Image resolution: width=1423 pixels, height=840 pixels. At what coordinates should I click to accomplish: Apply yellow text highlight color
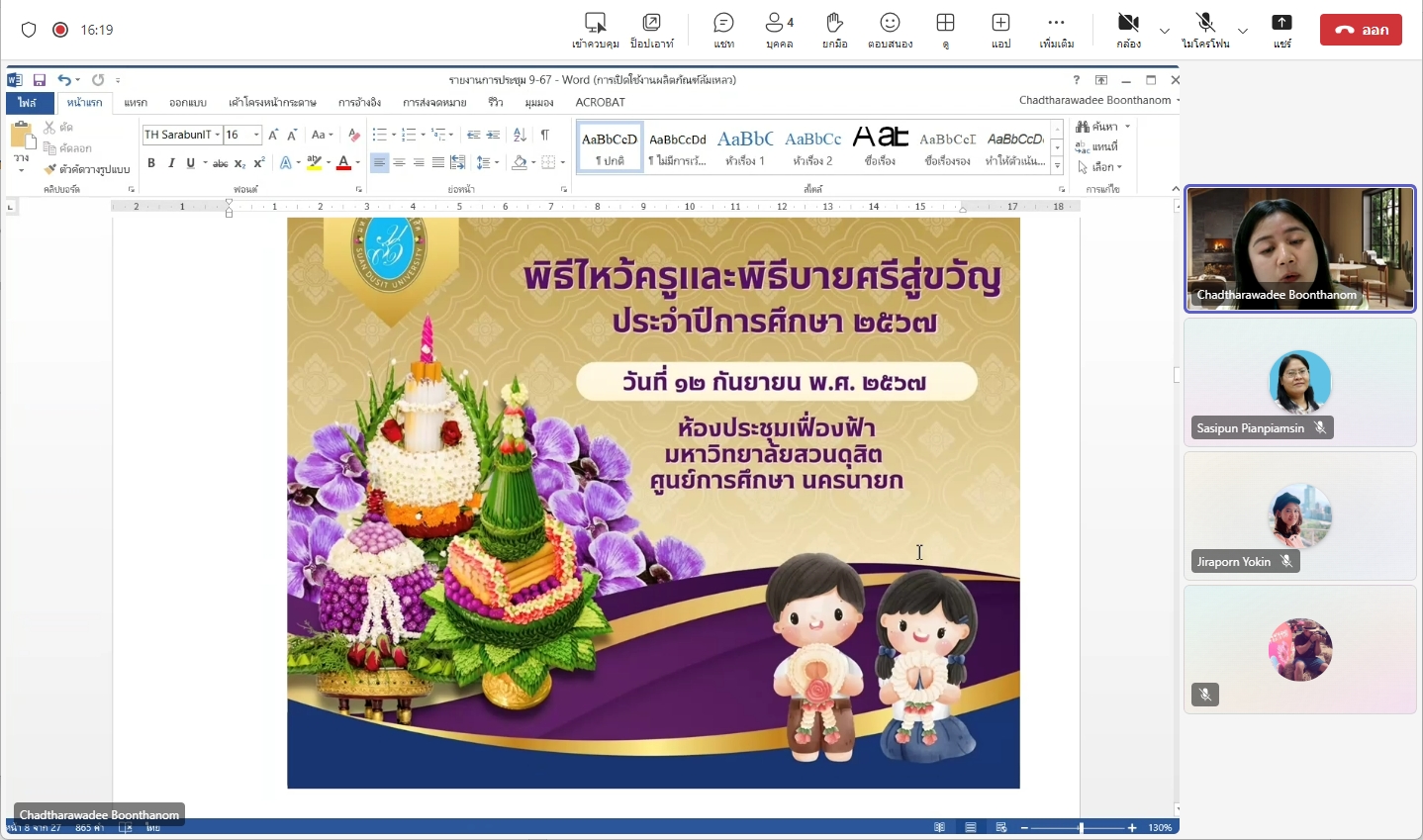click(314, 163)
